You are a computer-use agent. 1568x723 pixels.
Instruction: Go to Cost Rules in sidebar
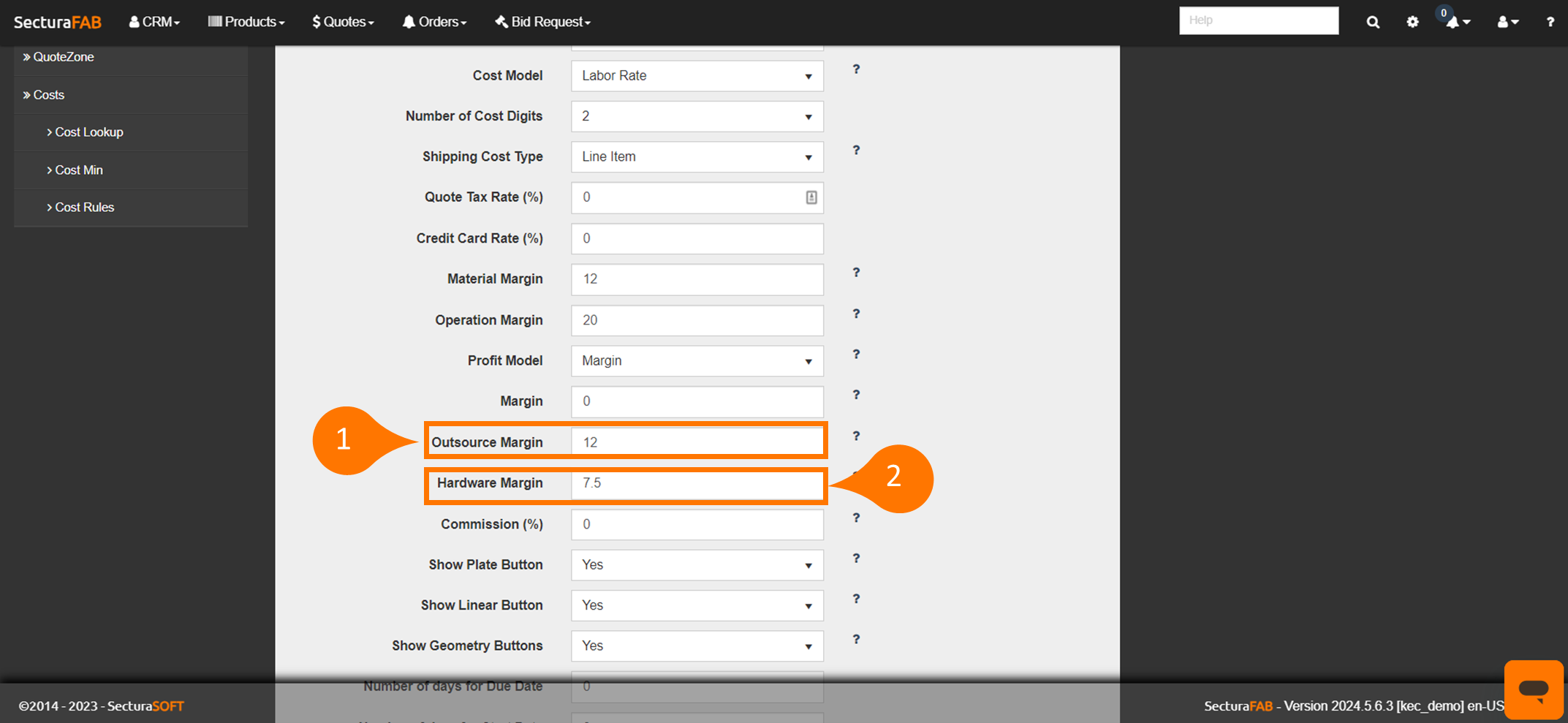[x=84, y=208]
